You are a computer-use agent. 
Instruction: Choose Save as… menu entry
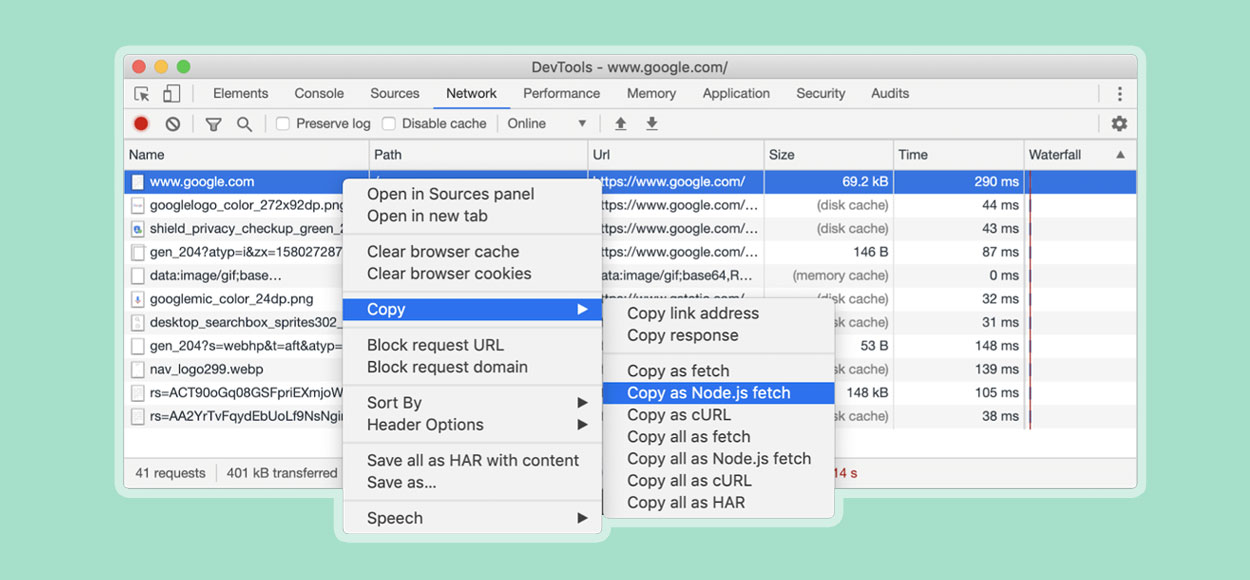[x=401, y=483]
